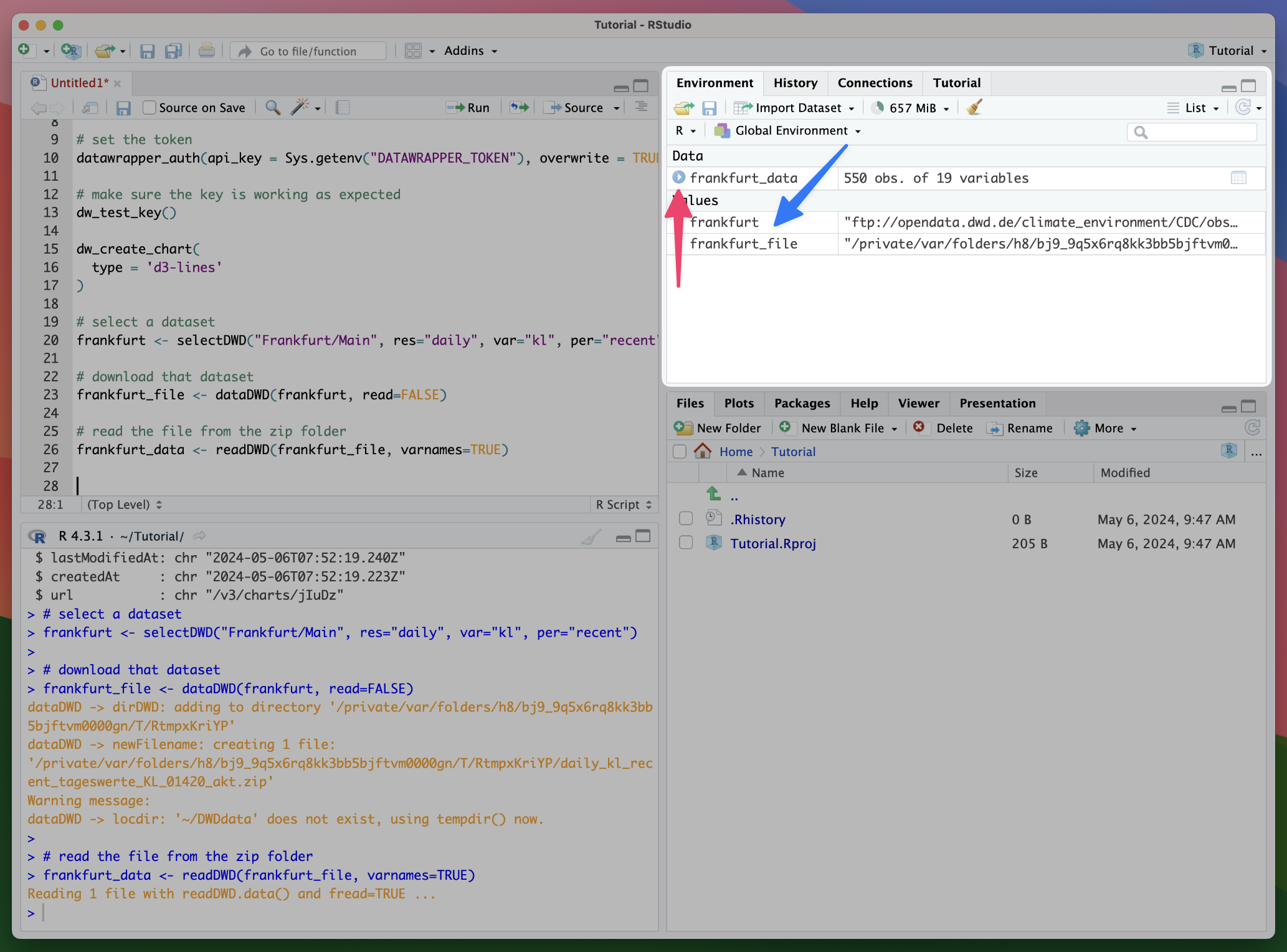Click the create R project icon
Viewport: 1287px width, 952px height.
pos(71,50)
